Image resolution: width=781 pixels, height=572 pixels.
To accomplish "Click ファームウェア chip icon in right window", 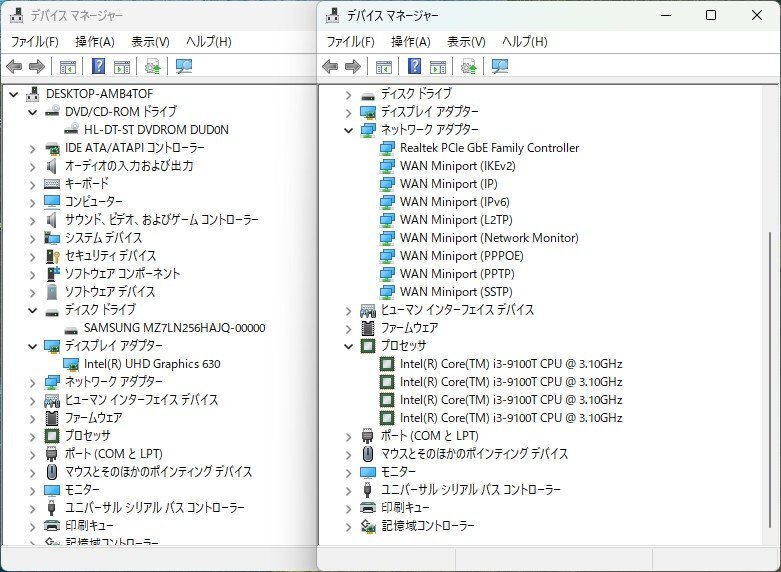I will click(368, 328).
